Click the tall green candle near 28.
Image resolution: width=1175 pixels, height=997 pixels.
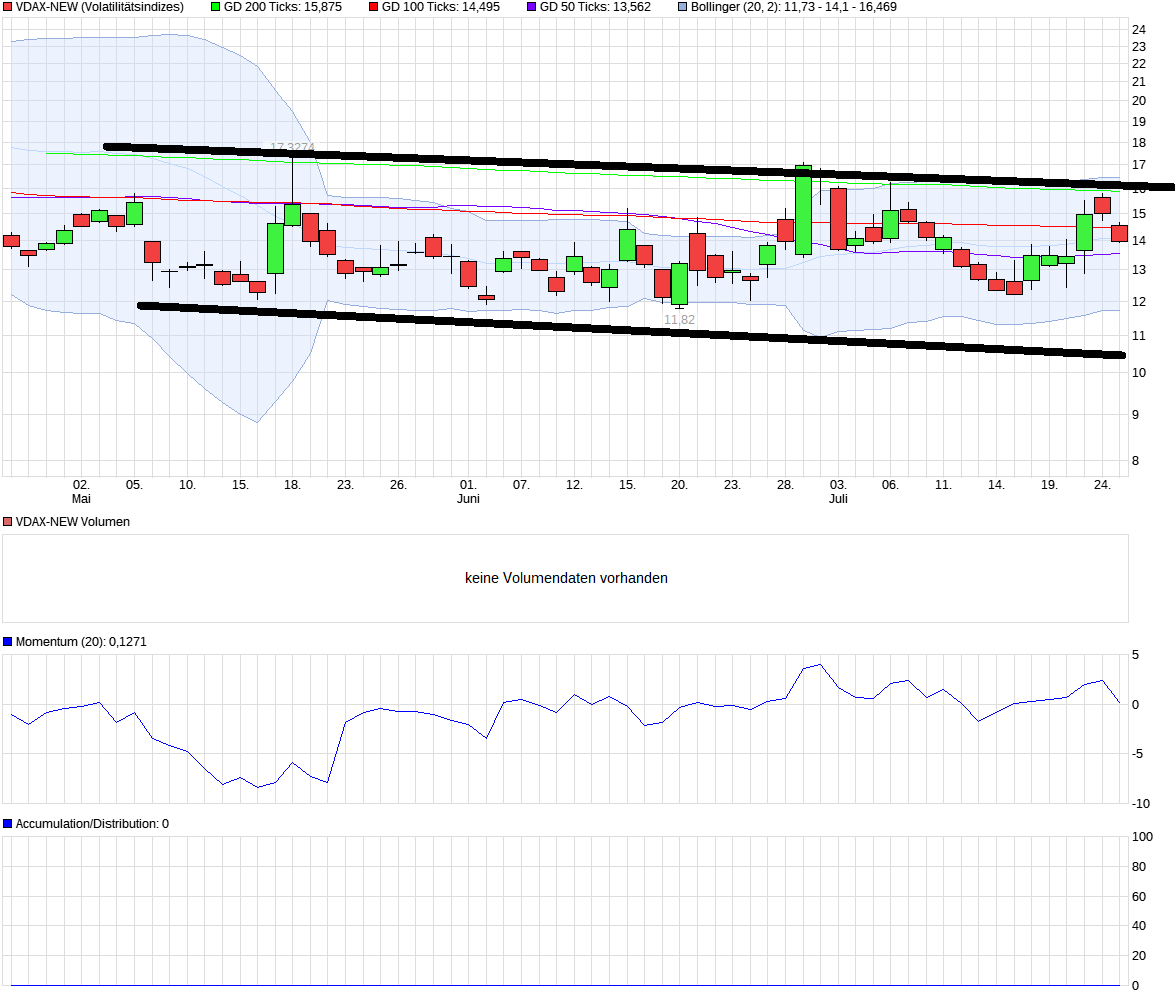[803, 210]
